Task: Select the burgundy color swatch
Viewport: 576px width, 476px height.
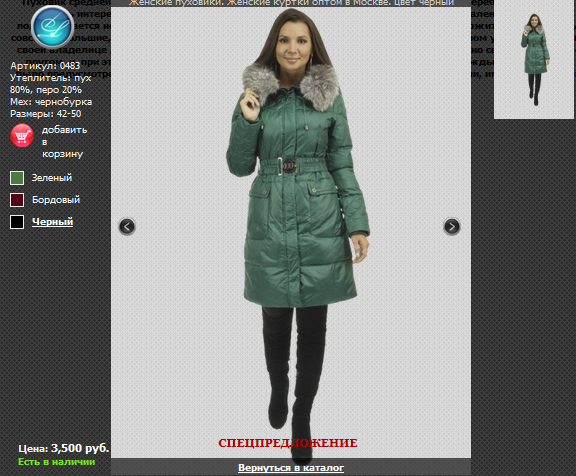Action: [x=17, y=200]
